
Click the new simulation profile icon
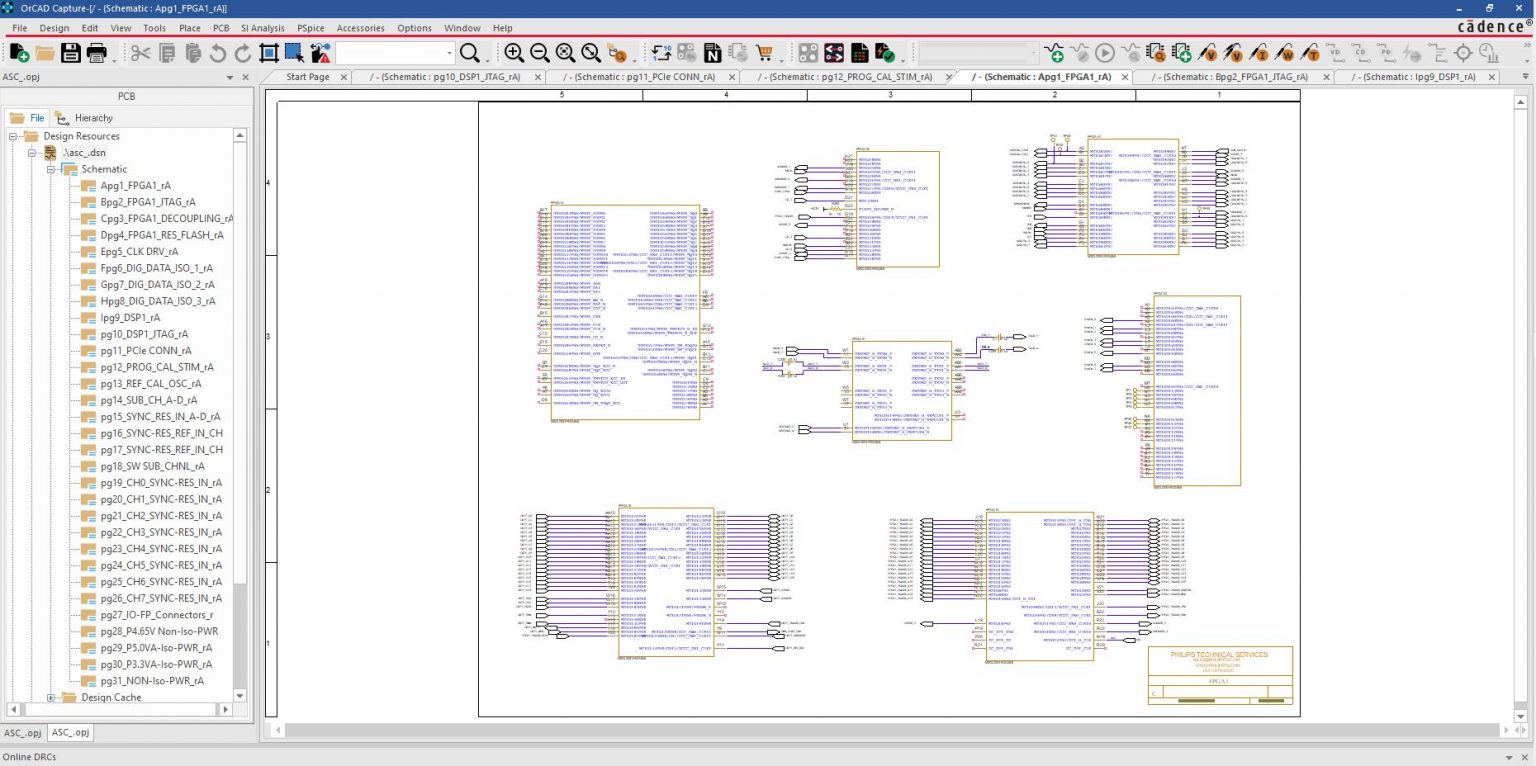pos(1054,53)
